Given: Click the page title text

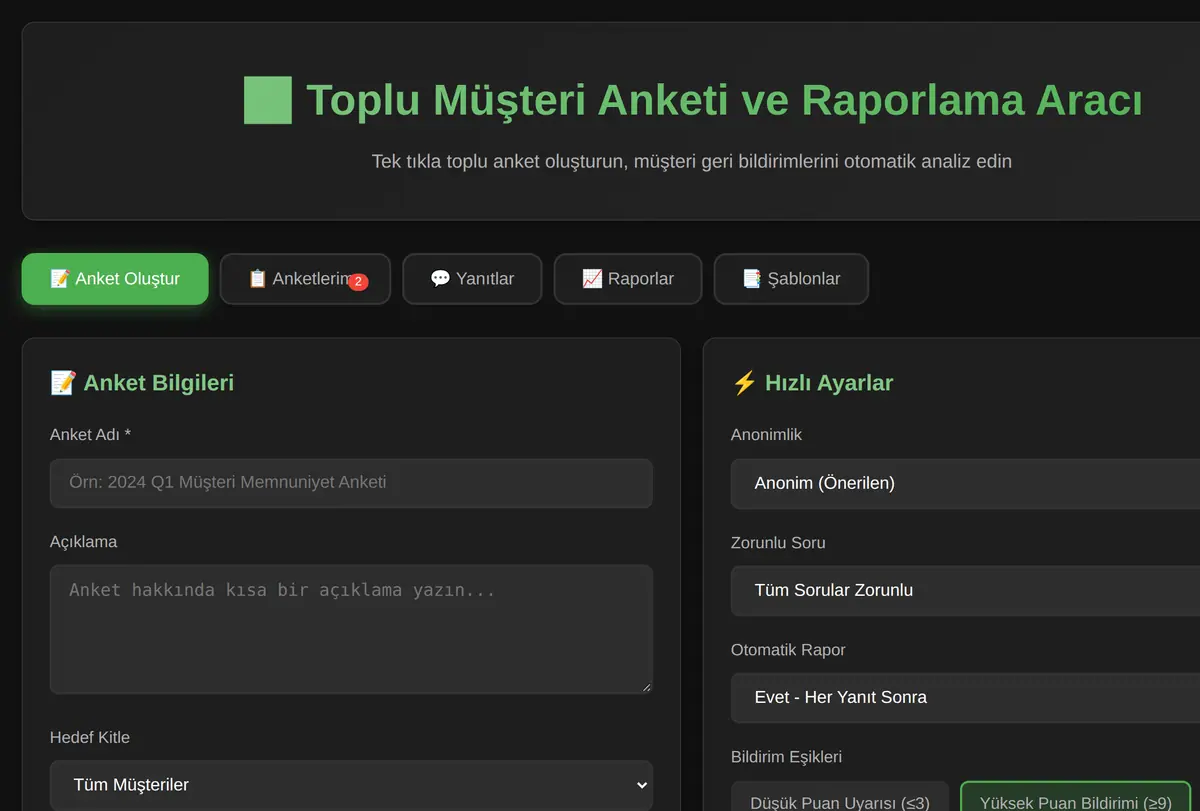Looking at the screenshot, I should [x=724, y=100].
